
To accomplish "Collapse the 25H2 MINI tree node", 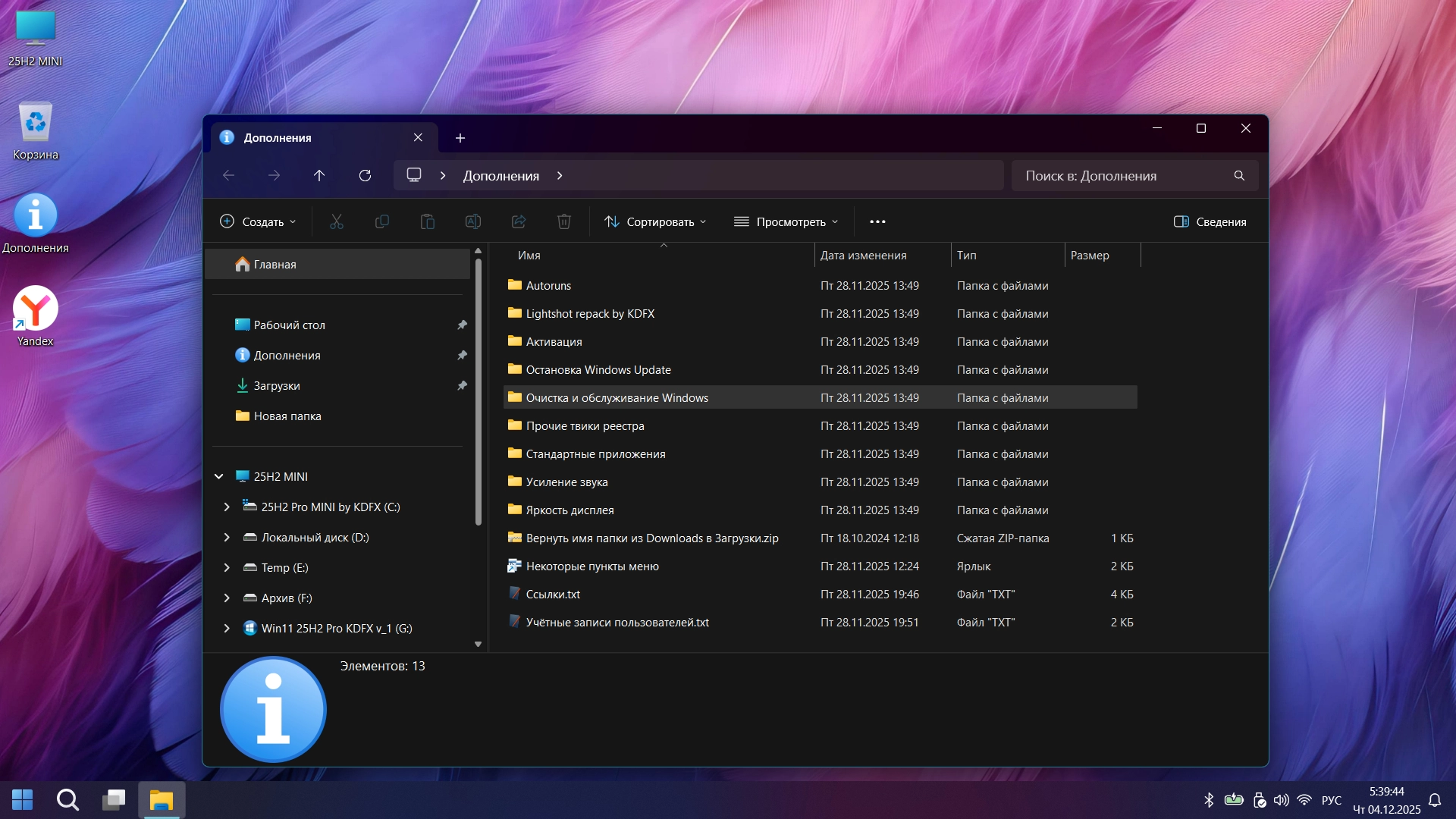I will point(219,476).
